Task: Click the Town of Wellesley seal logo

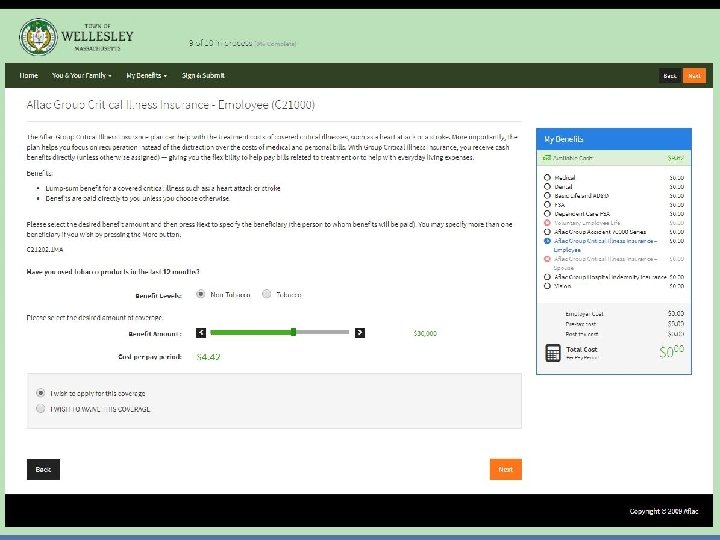Action: [39, 37]
